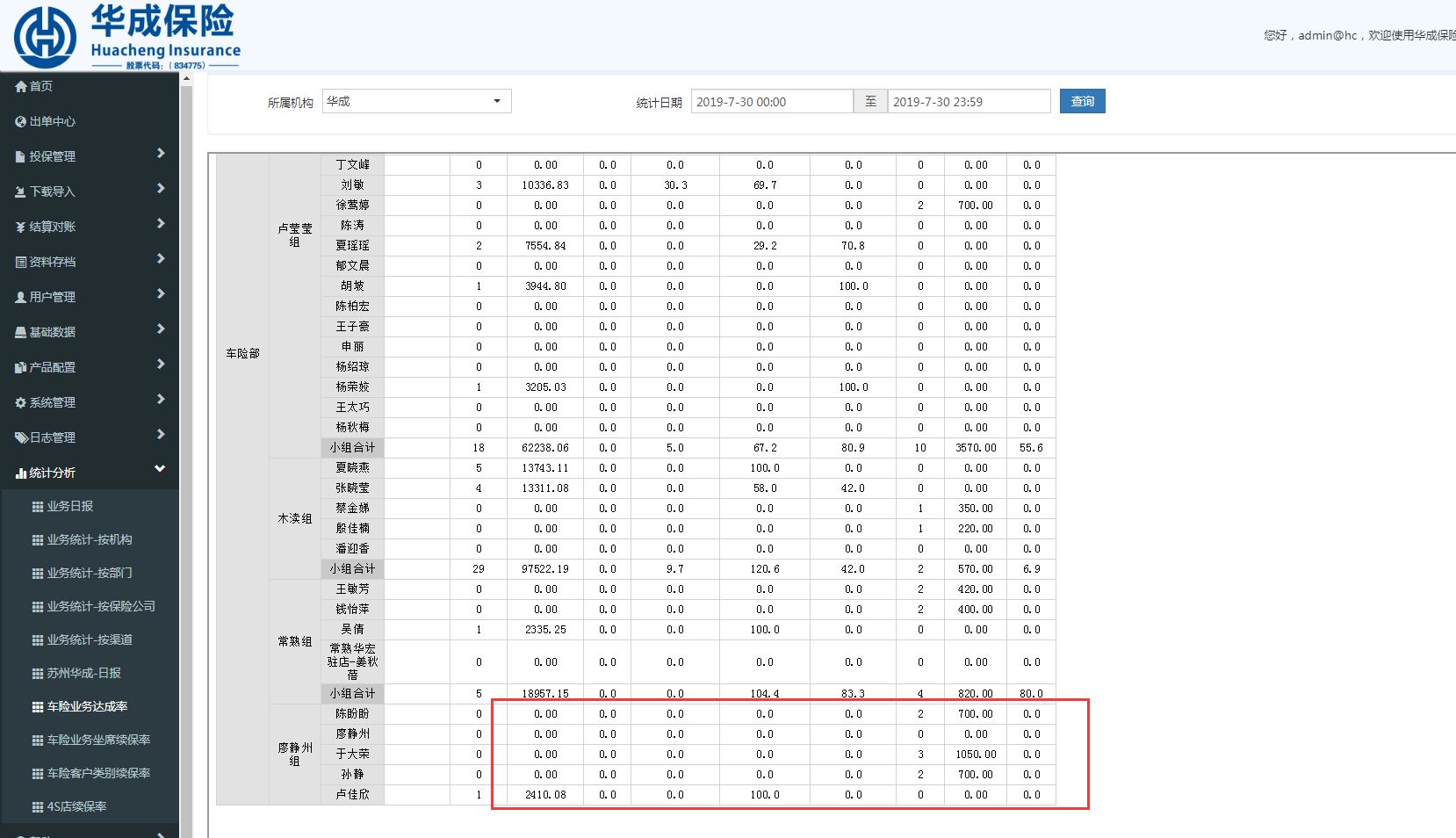The width and height of the screenshot is (1456, 838).
Task: Collapse the 统计分析 submenu arrow
Action: tap(160, 469)
